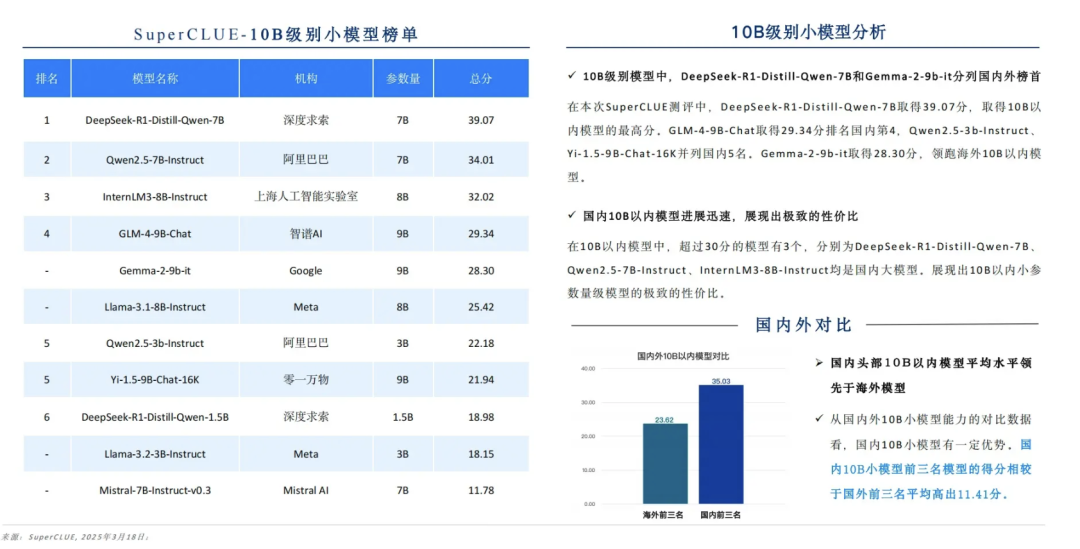Click rank 1 in the ranking column

47,120
